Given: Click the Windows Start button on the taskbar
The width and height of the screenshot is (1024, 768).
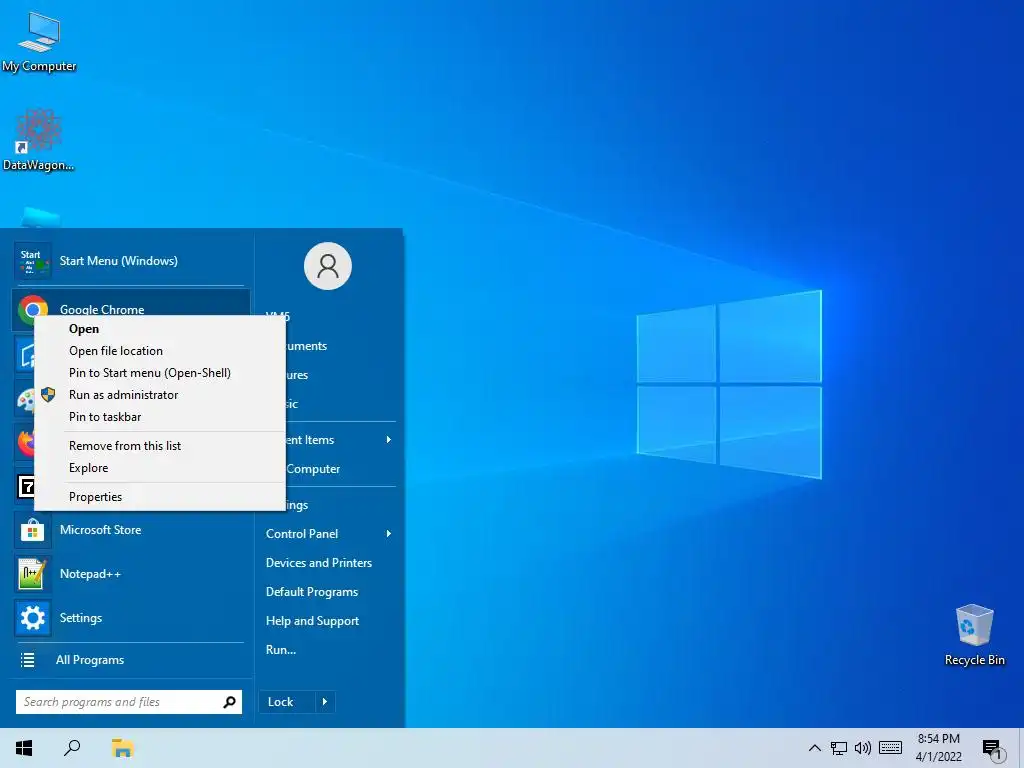Looking at the screenshot, I should tap(24, 748).
